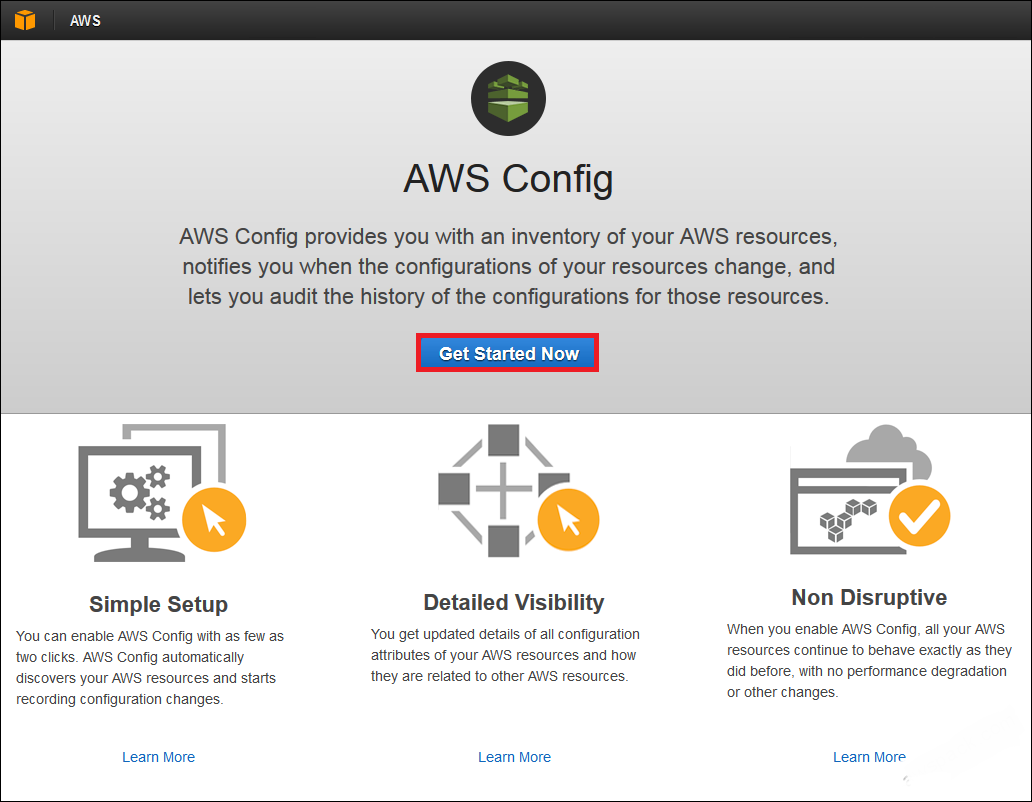
Task: Open Learn More under Non Disruptive
Action: pos(869,757)
